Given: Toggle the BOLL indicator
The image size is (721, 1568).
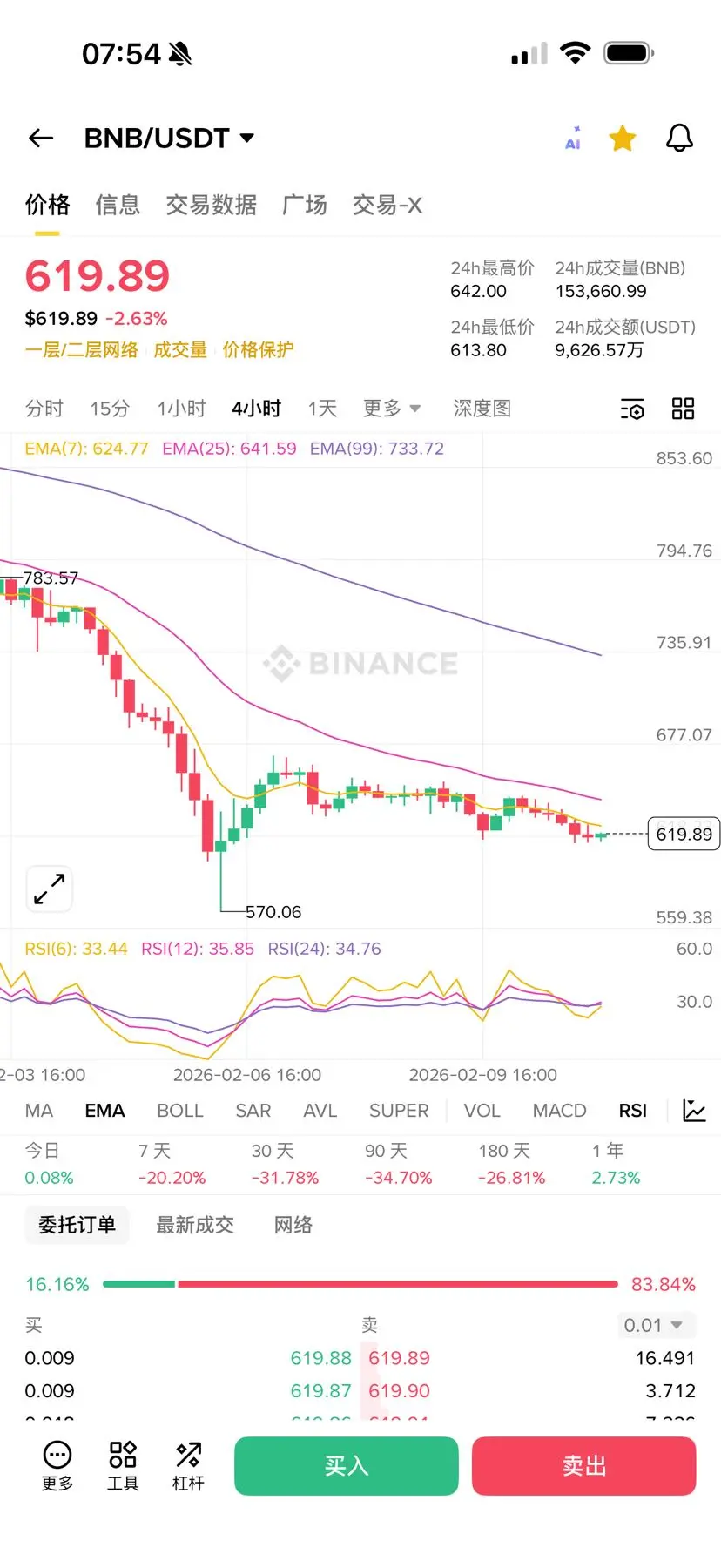Looking at the screenshot, I should [x=180, y=1111].
